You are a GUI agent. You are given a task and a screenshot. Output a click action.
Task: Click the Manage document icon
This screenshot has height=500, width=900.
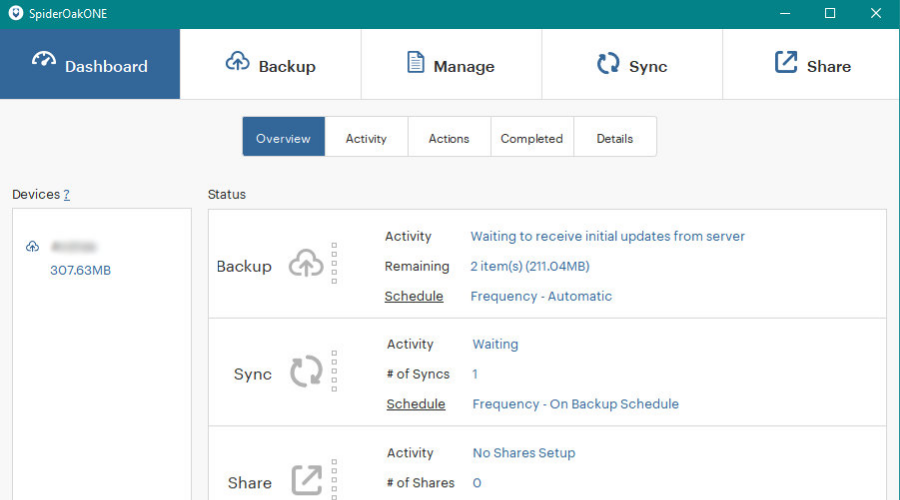[416, 62]
